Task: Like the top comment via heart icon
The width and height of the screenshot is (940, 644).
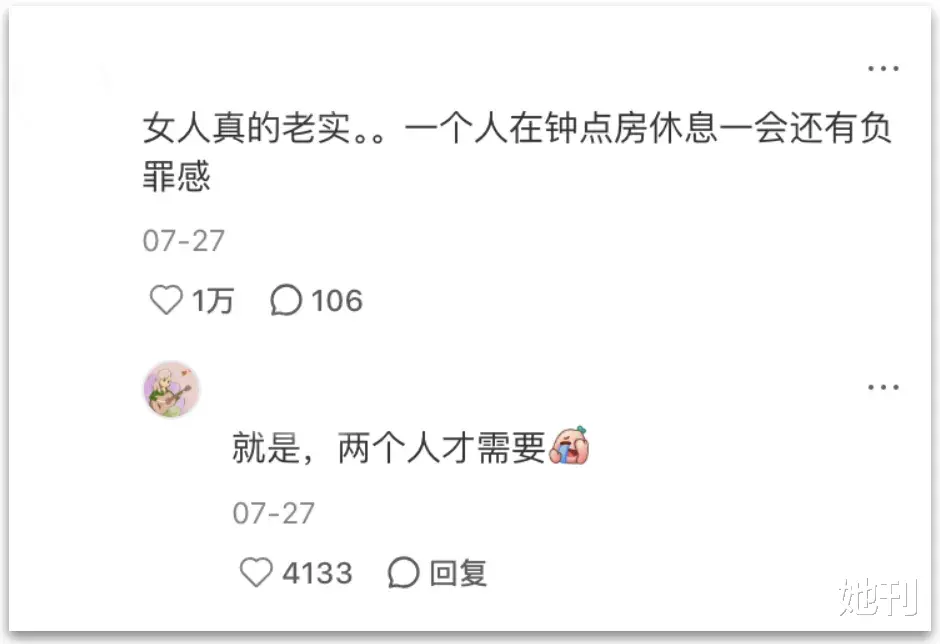Action: click(166, 299)
